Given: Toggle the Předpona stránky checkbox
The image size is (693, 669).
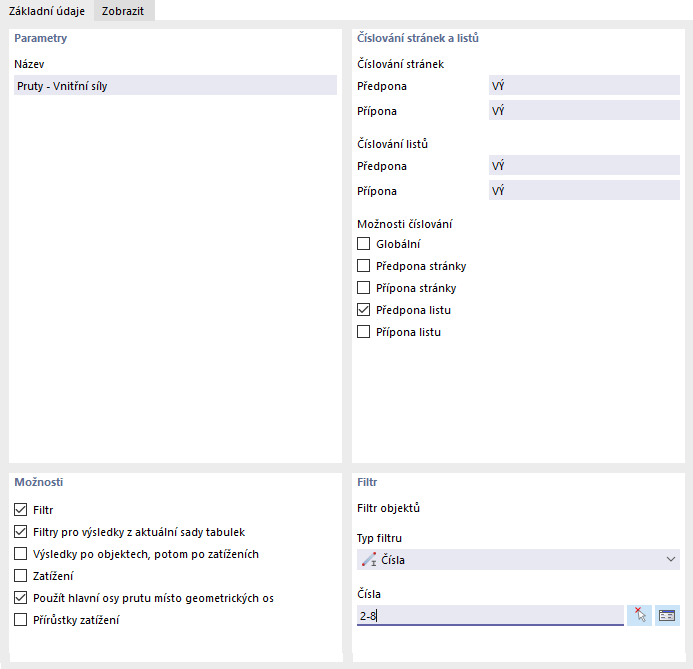Looking at the screenshot, I should (x=364, y=266).
